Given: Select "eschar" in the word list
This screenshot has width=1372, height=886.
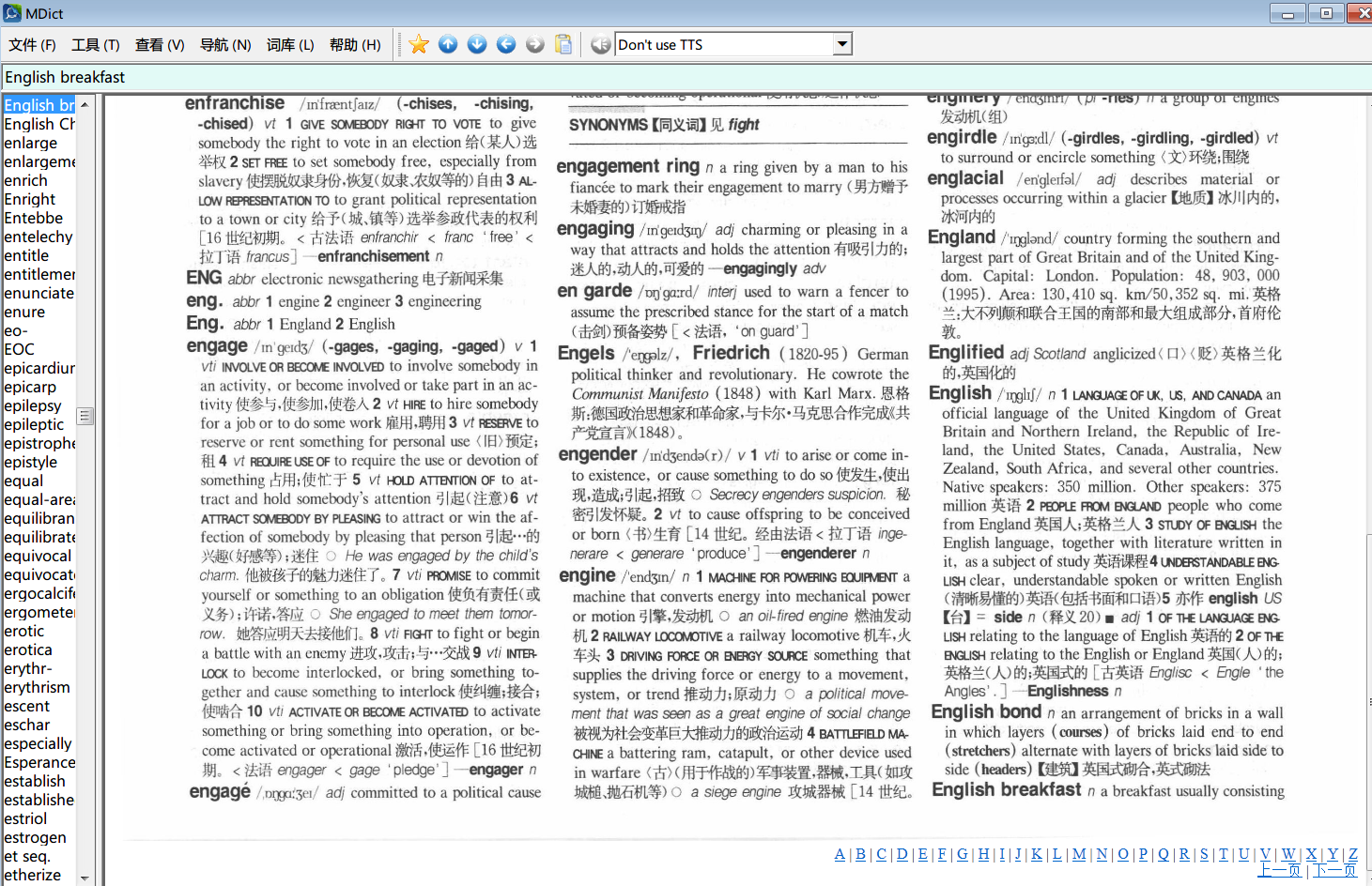Looking at the screenshot, I should pyautogui.click(x=26, y=725).
